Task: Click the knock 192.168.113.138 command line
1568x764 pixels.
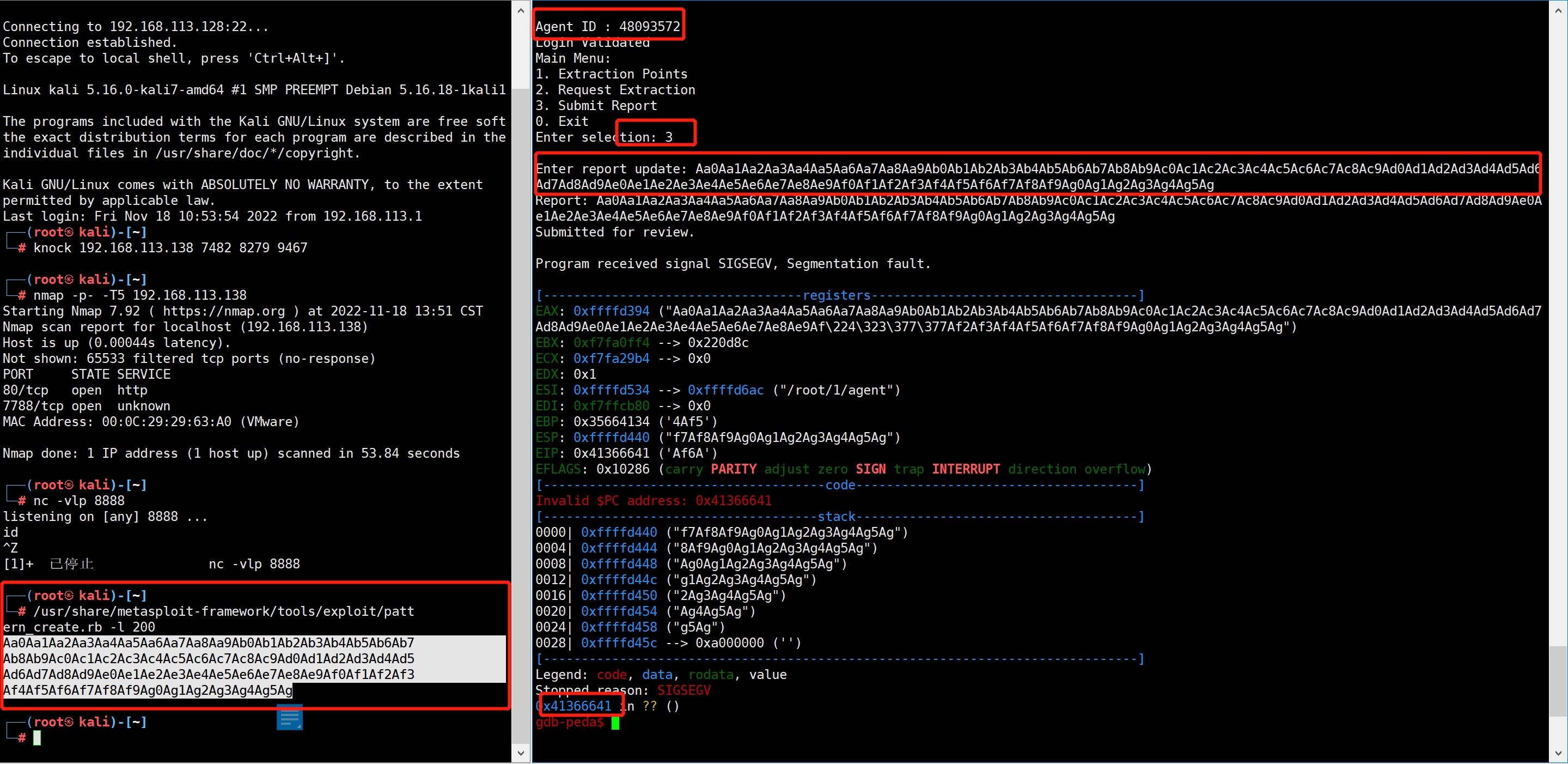Action: [x=170, y=248]
